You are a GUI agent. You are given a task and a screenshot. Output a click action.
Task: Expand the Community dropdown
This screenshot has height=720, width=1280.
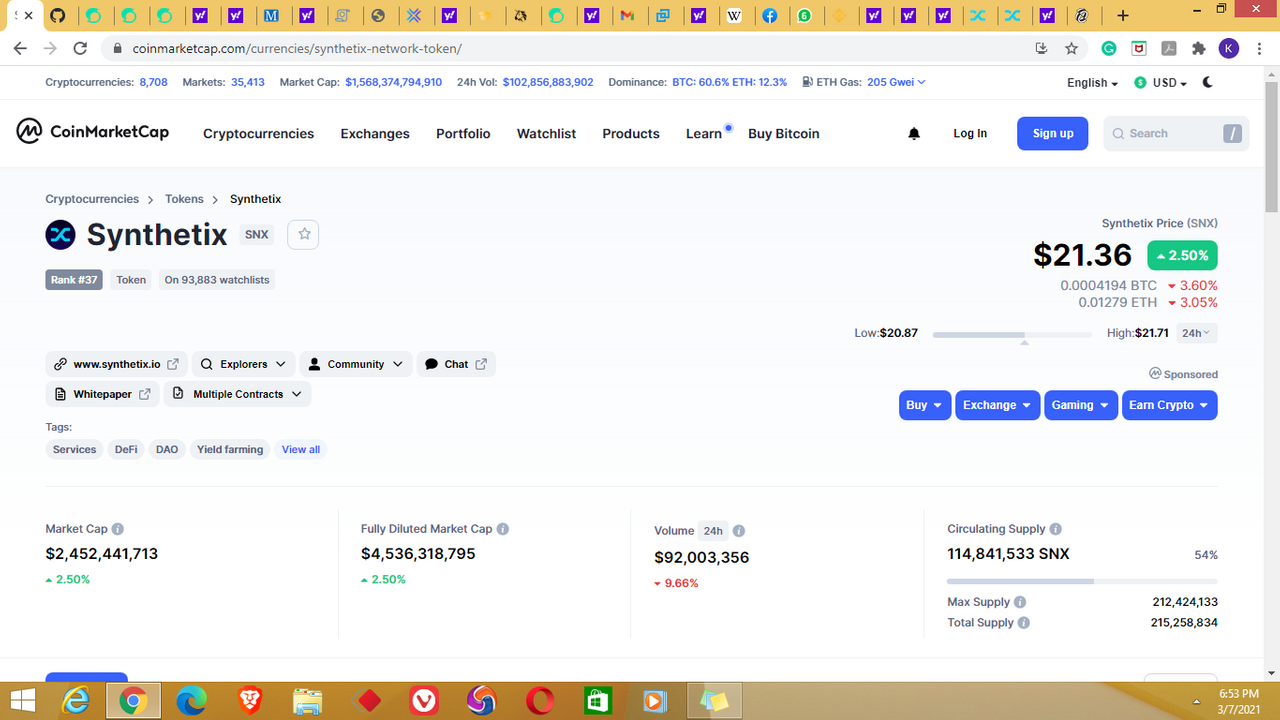pos(356,364)
